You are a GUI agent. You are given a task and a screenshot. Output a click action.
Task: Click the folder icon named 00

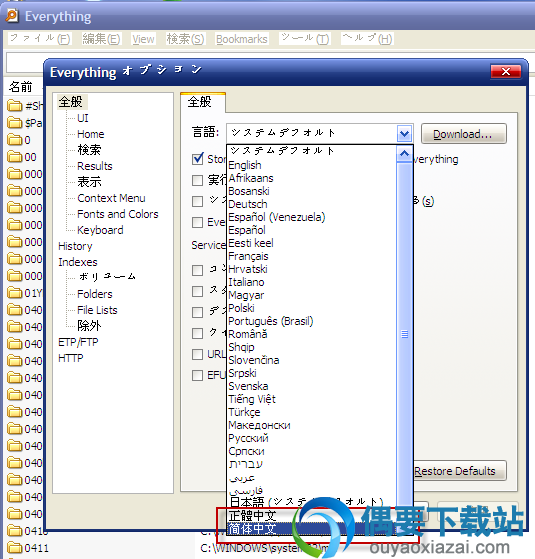pyautogui.click(x=15, y=157)
